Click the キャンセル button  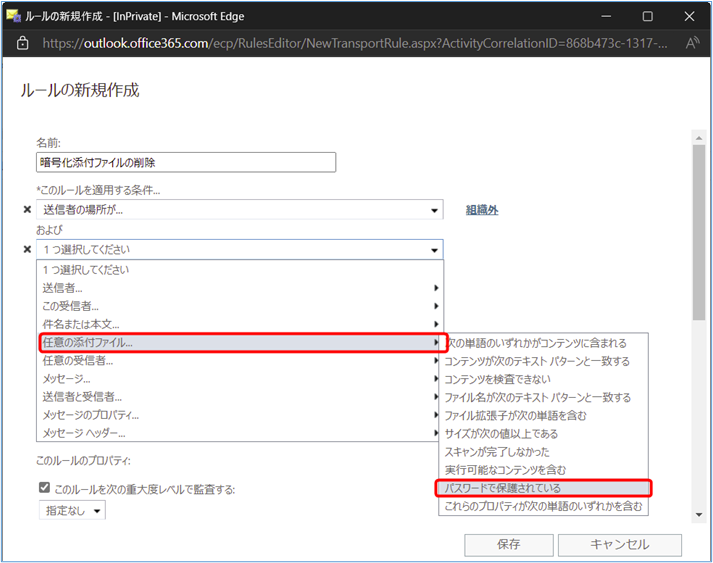(619, 544)
